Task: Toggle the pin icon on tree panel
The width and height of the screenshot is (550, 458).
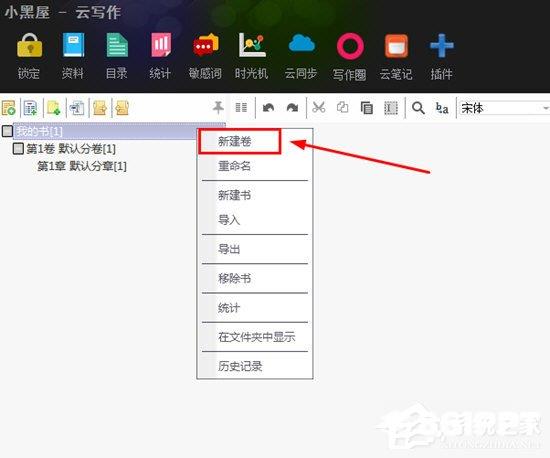Action: (218, 107)
